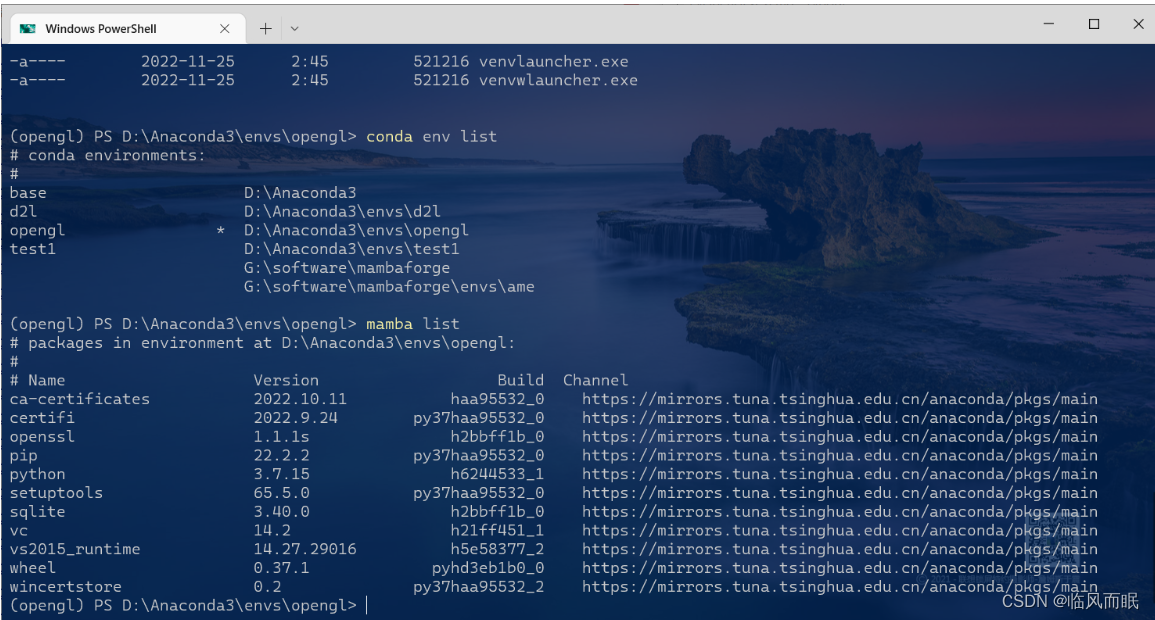
Task: Click the path 'G:\software\mambaforge\envs\ame'
Action: click(389, 286)
